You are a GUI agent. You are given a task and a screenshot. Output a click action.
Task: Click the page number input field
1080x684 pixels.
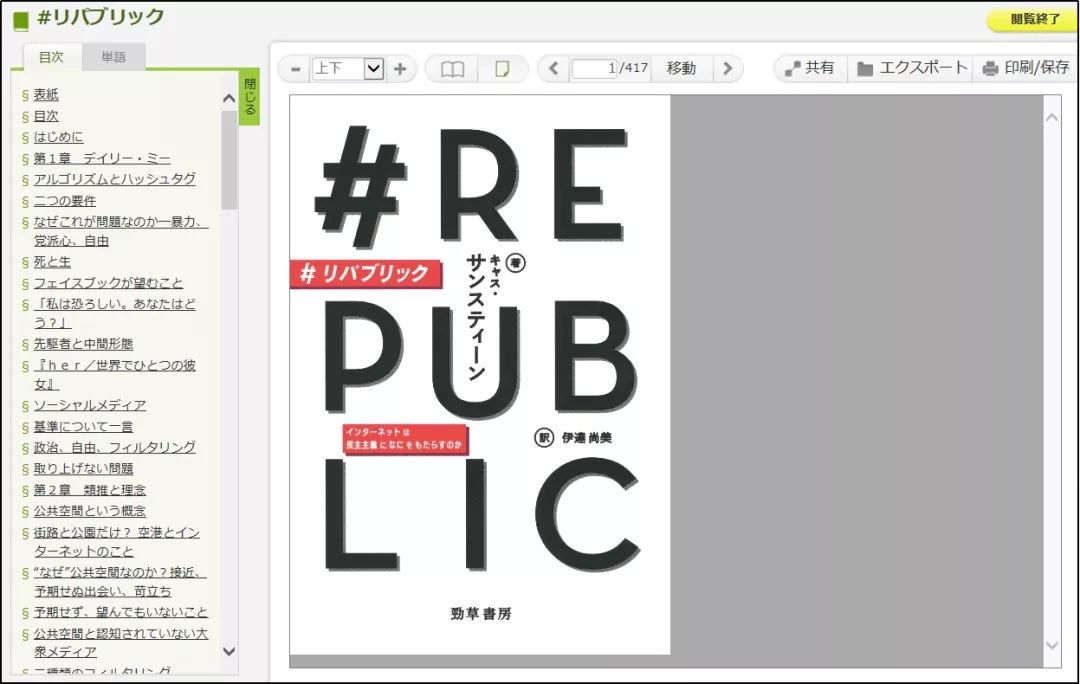point(594,69)
